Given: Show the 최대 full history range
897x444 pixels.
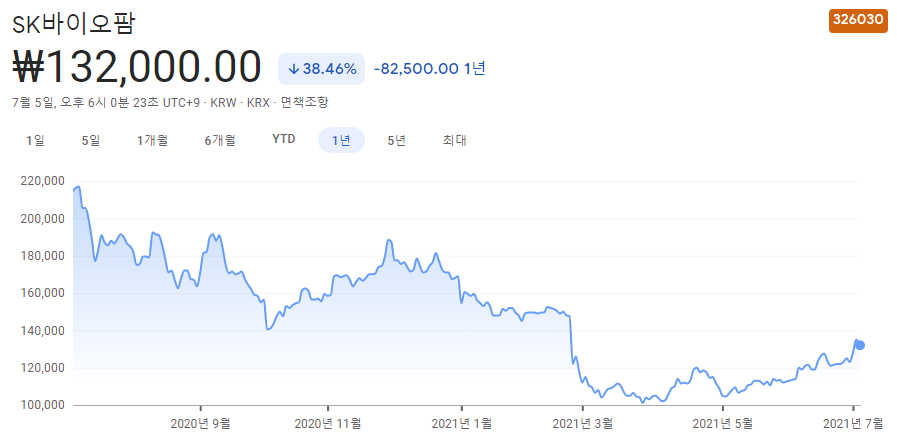Looking at the screenshot, I should coord(454,140).
